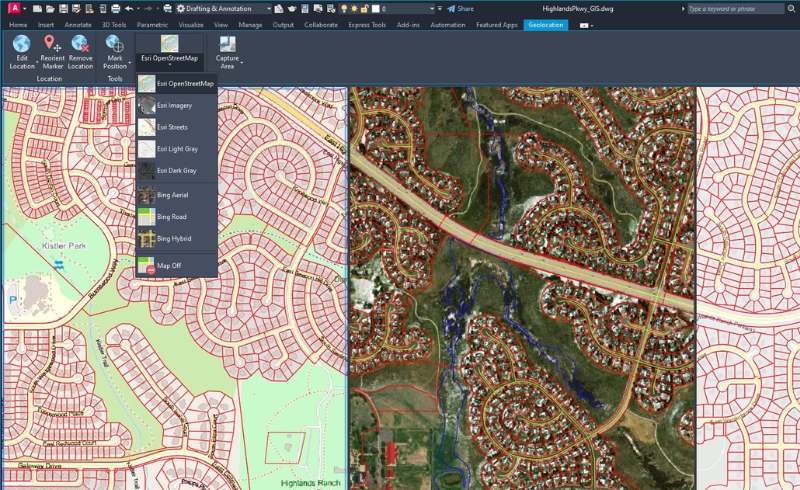Open the Output ribbon tab

click(283, 24)
